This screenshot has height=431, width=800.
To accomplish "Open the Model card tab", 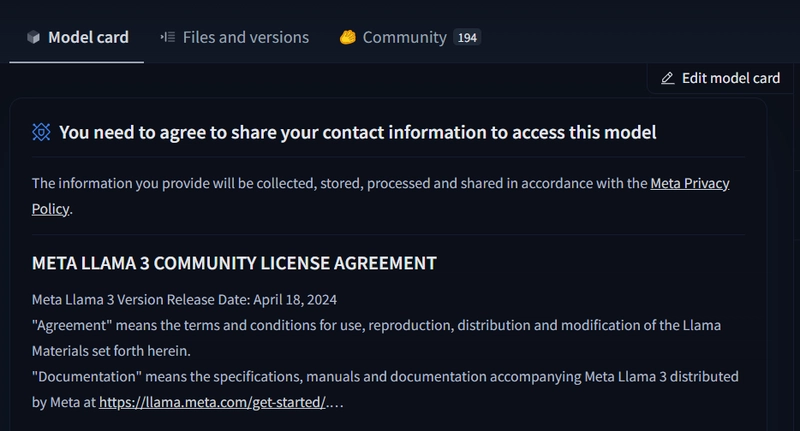I will [x=77, y=37].
